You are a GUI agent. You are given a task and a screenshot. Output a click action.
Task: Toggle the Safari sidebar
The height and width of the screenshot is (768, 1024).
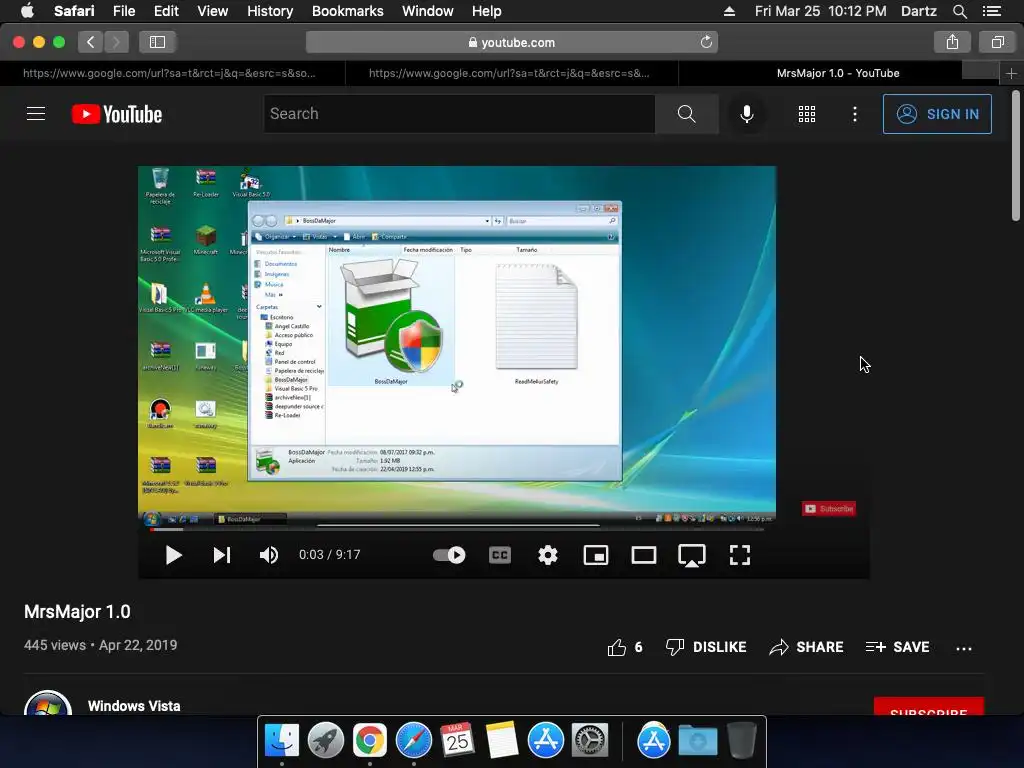157,42
